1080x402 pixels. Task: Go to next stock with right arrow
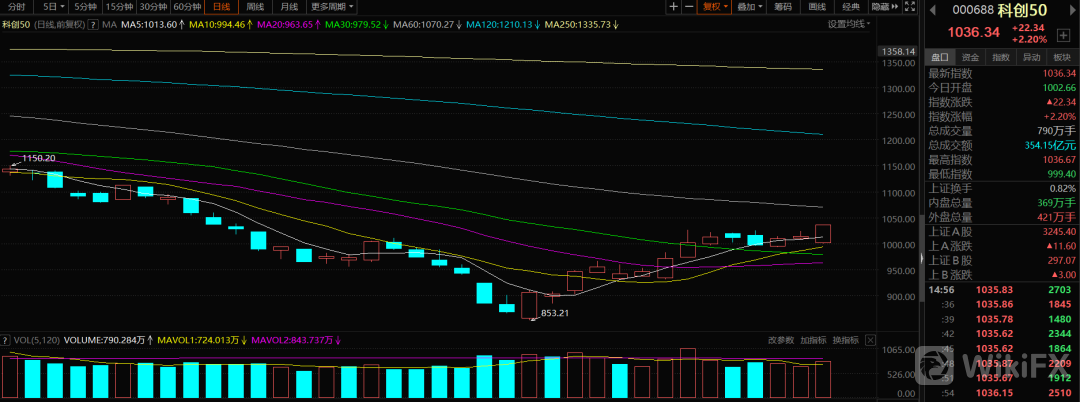(x=1071, y=10)
